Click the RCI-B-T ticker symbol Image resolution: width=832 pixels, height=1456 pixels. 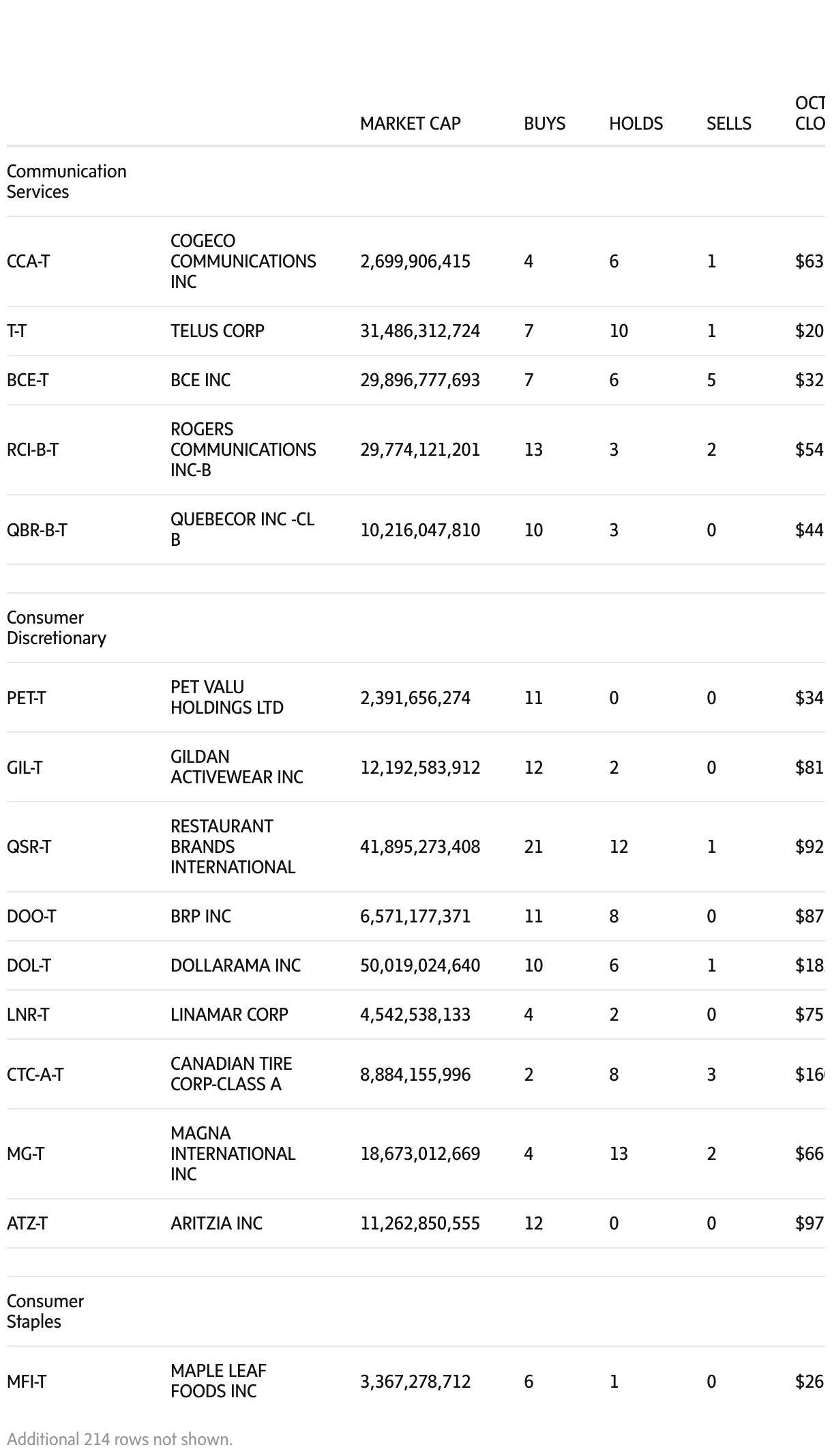33,450
